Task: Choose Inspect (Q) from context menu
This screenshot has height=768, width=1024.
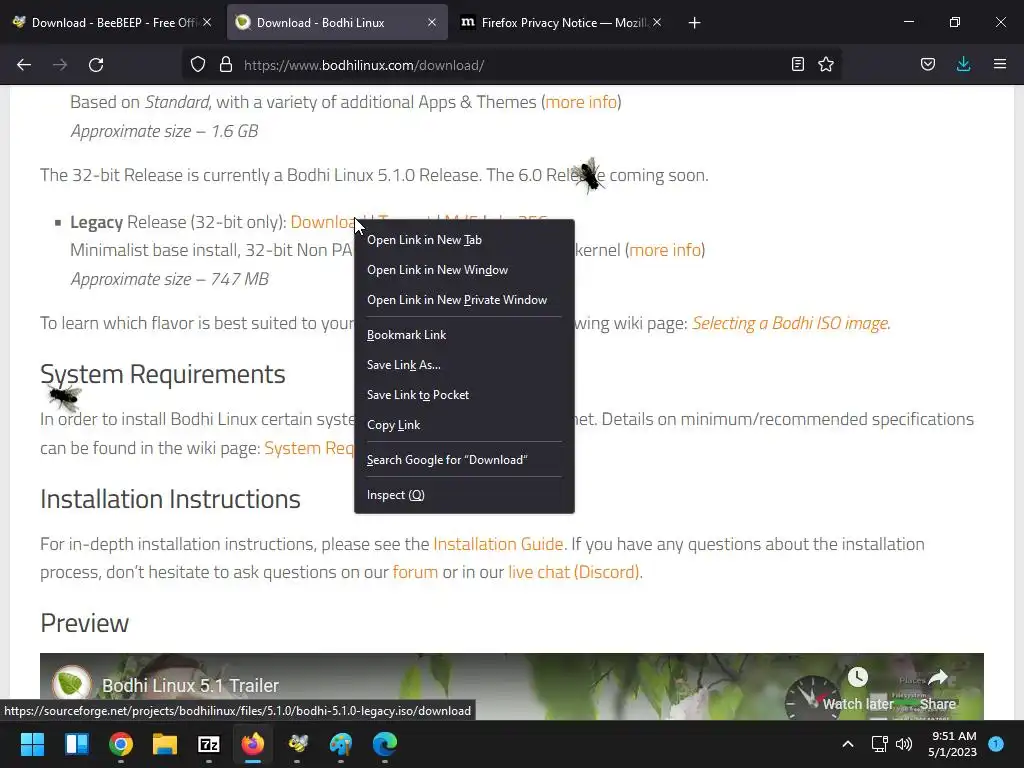Action: click(464, 495)
